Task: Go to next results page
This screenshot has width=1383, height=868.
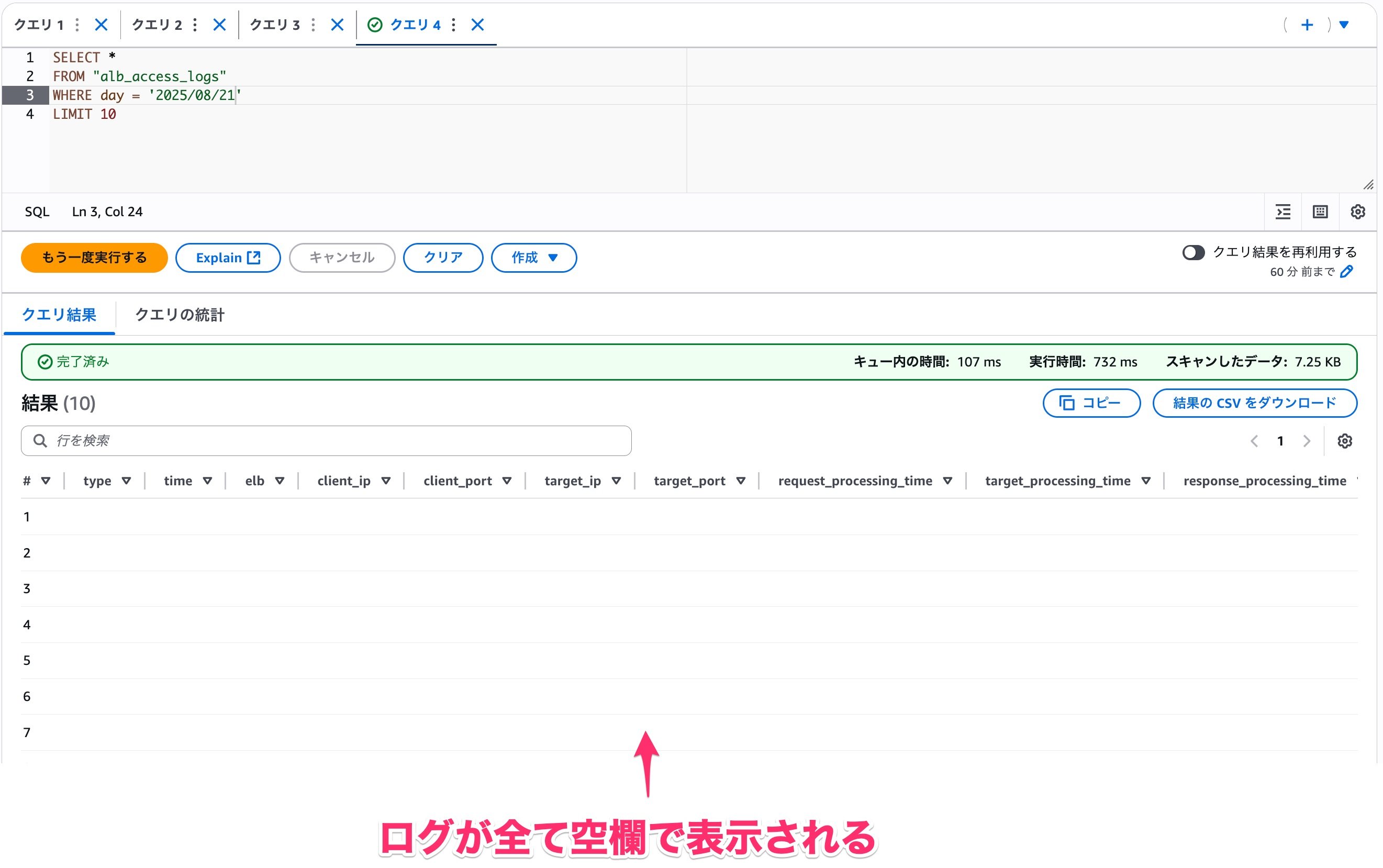Action: [1307, 441]
